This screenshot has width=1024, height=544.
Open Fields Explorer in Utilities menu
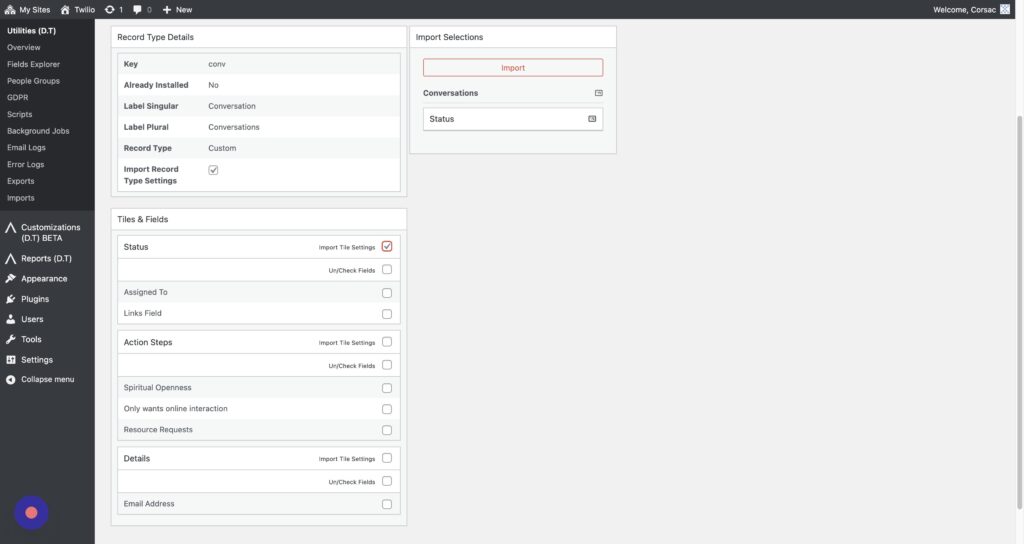[x=33, y=64]
